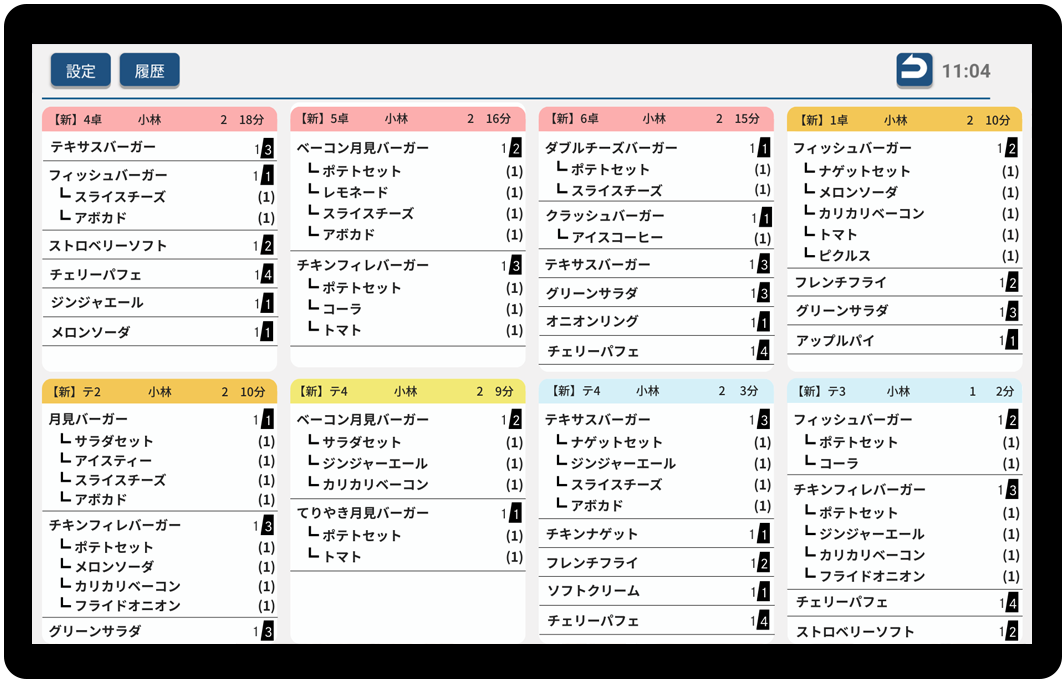1064x682 pixels.
Task: Select フレンチフライ in 3分 テ4 order
Action: coord(656,563)
